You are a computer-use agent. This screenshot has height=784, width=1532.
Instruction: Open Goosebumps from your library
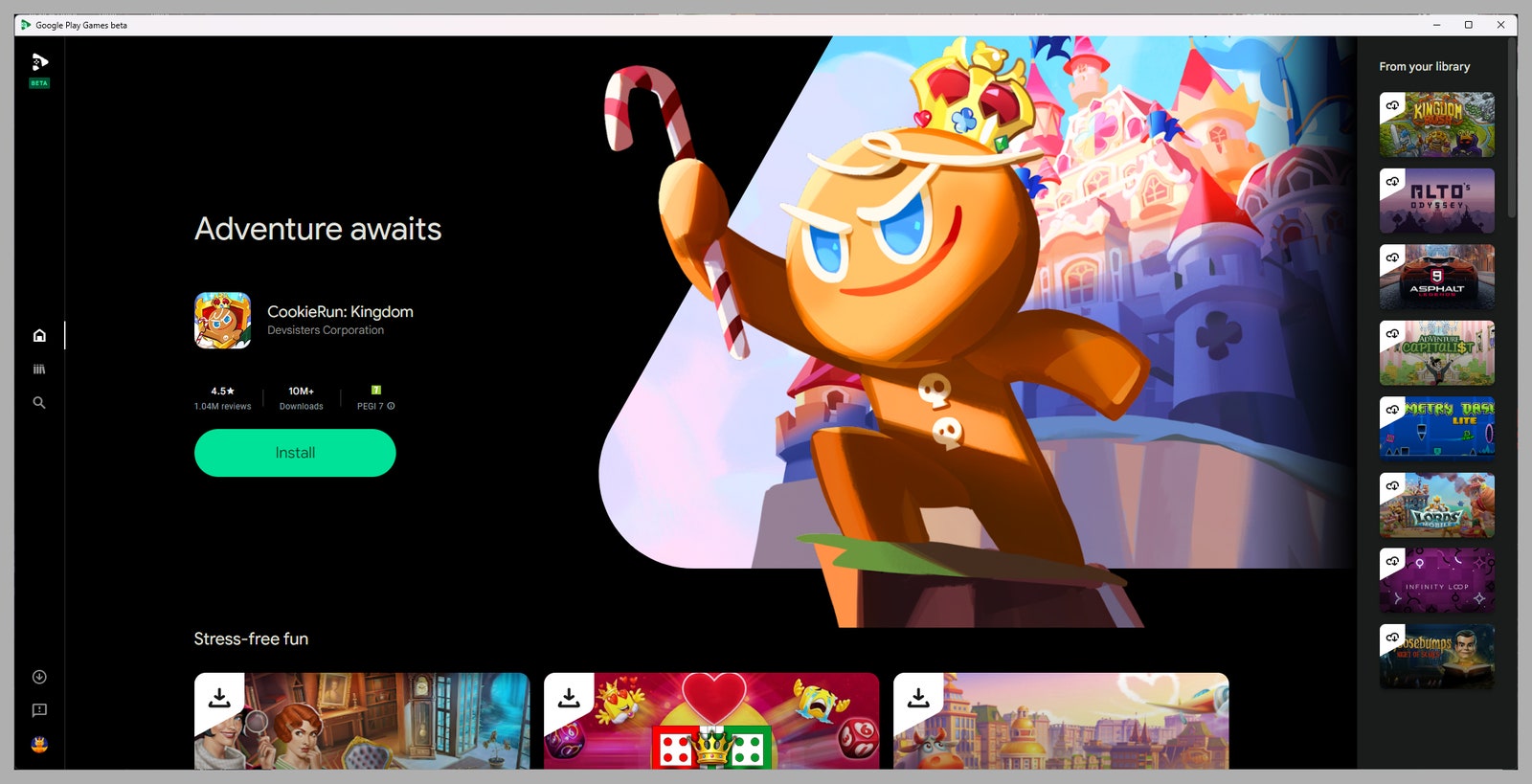click(x=1436, y=657)
